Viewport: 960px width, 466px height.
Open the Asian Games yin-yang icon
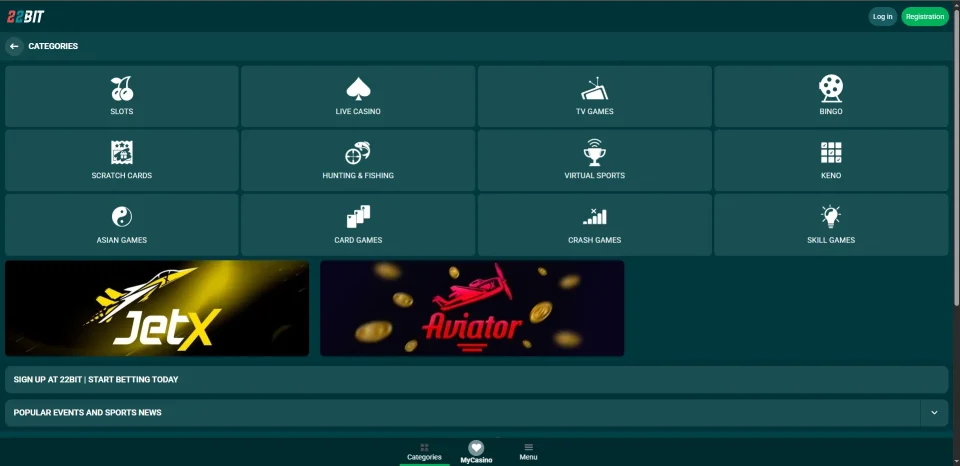(x=122, y=217)
